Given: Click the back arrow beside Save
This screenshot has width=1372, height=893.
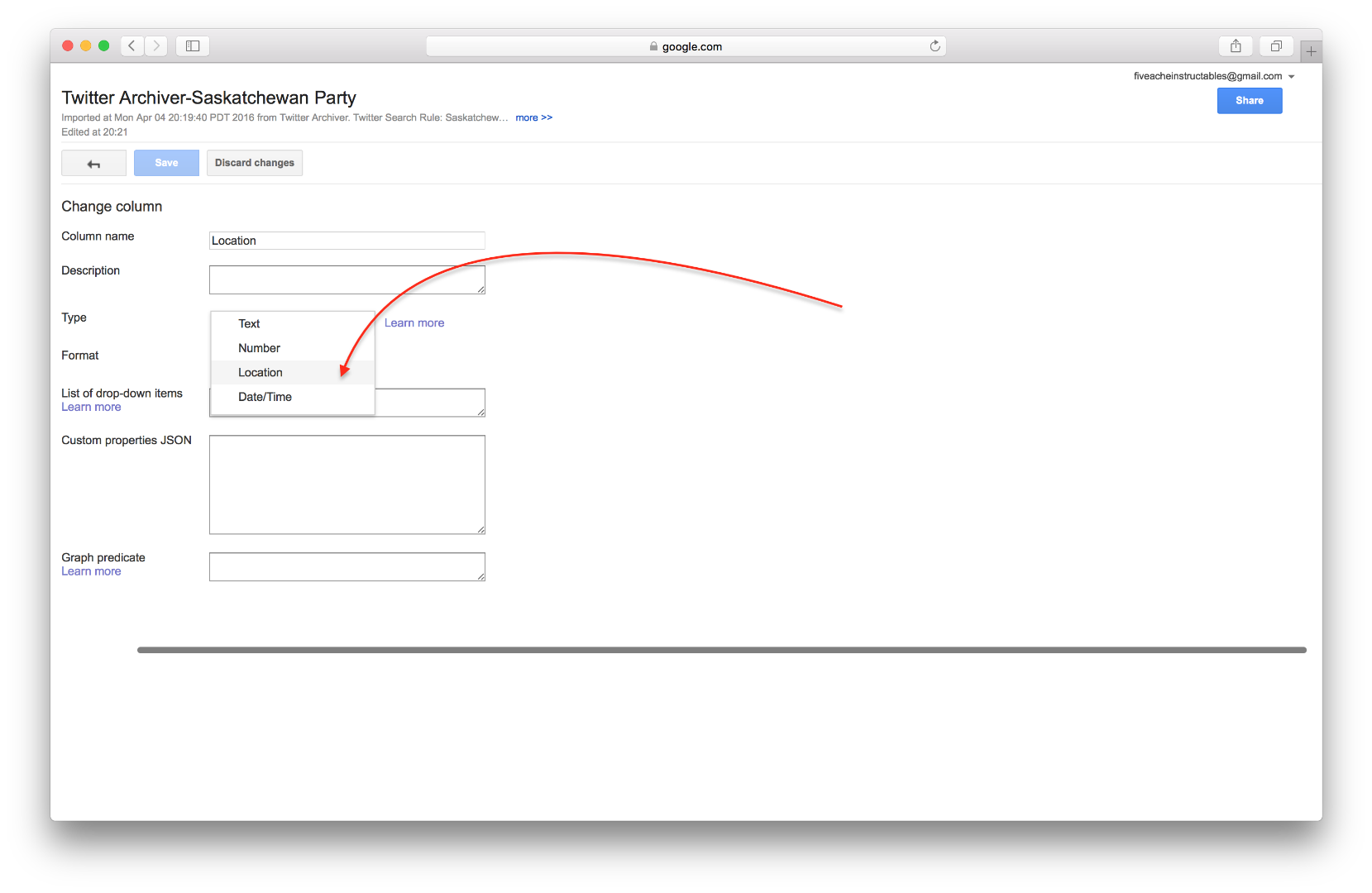Looking at the screenshot, I should pyautogui.click(x=93, y=163).
